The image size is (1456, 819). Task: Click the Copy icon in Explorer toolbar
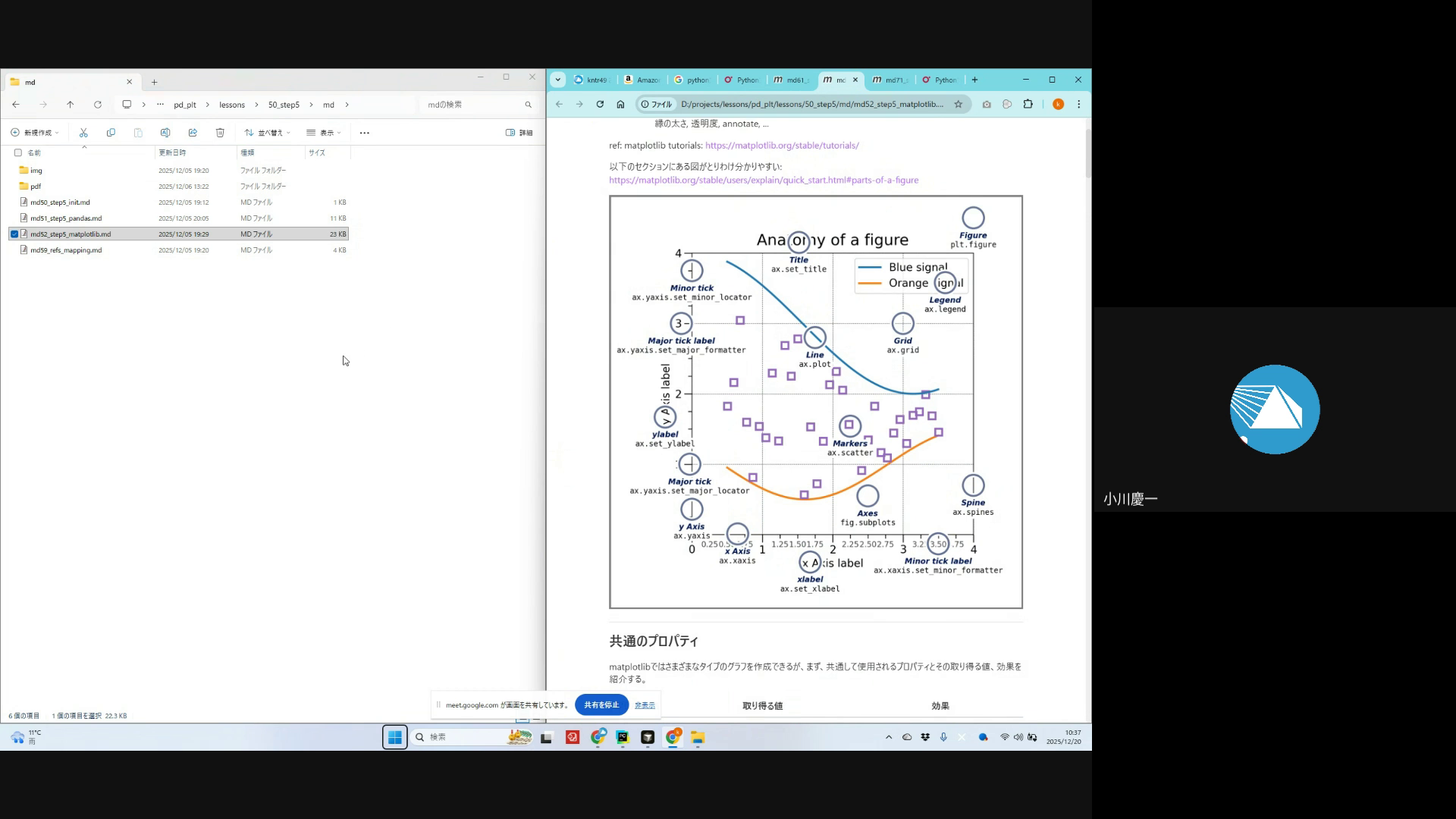pyautogui.click(x=111, y=133)
